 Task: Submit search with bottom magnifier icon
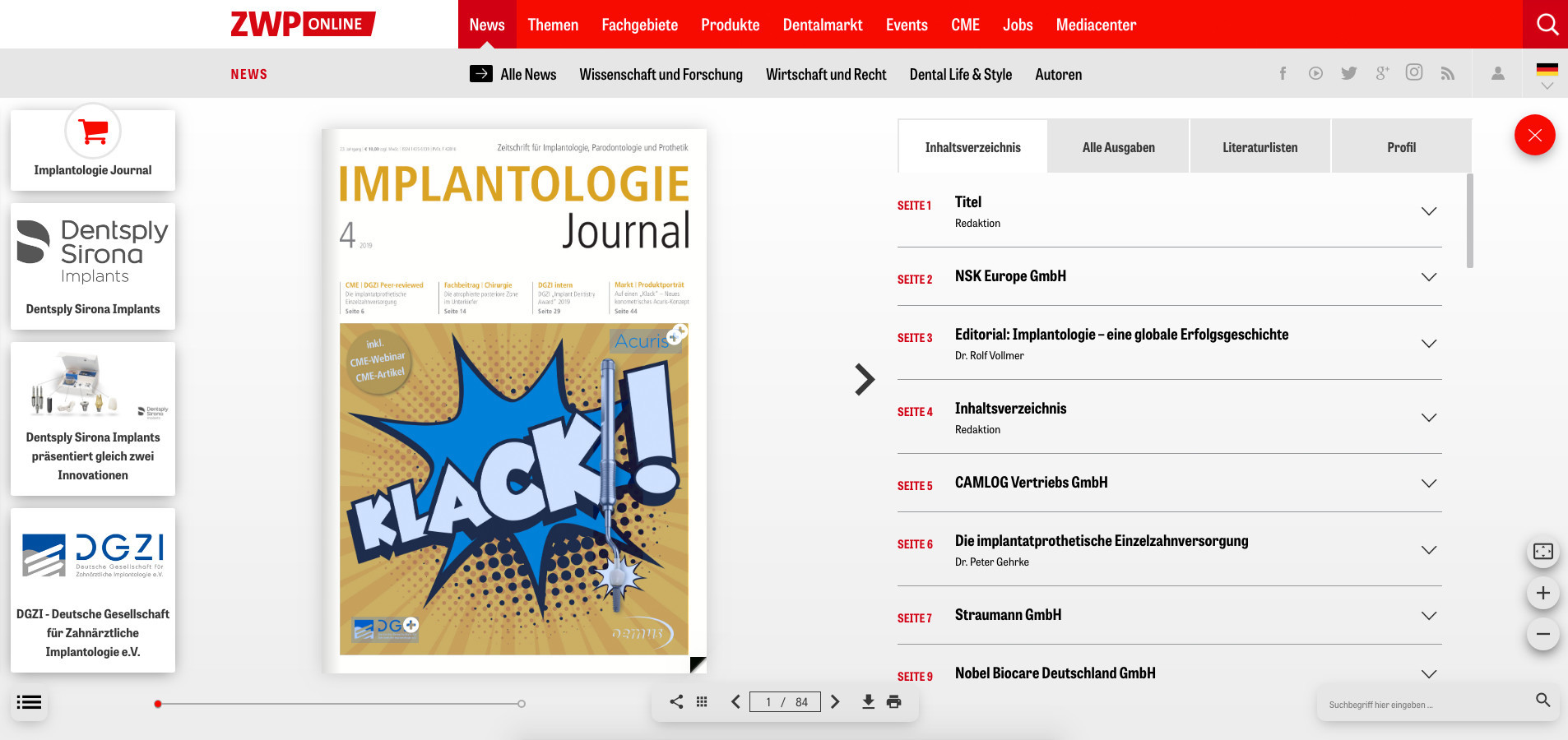[x=1542, y=700]
